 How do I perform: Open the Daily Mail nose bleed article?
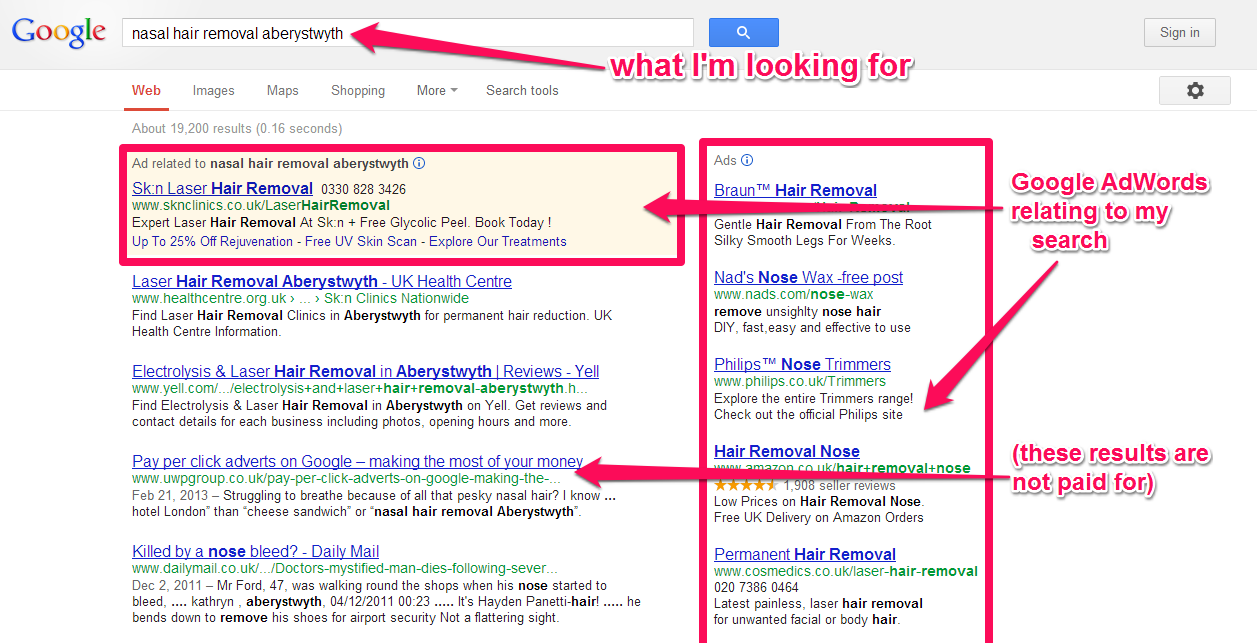[255, 551]
